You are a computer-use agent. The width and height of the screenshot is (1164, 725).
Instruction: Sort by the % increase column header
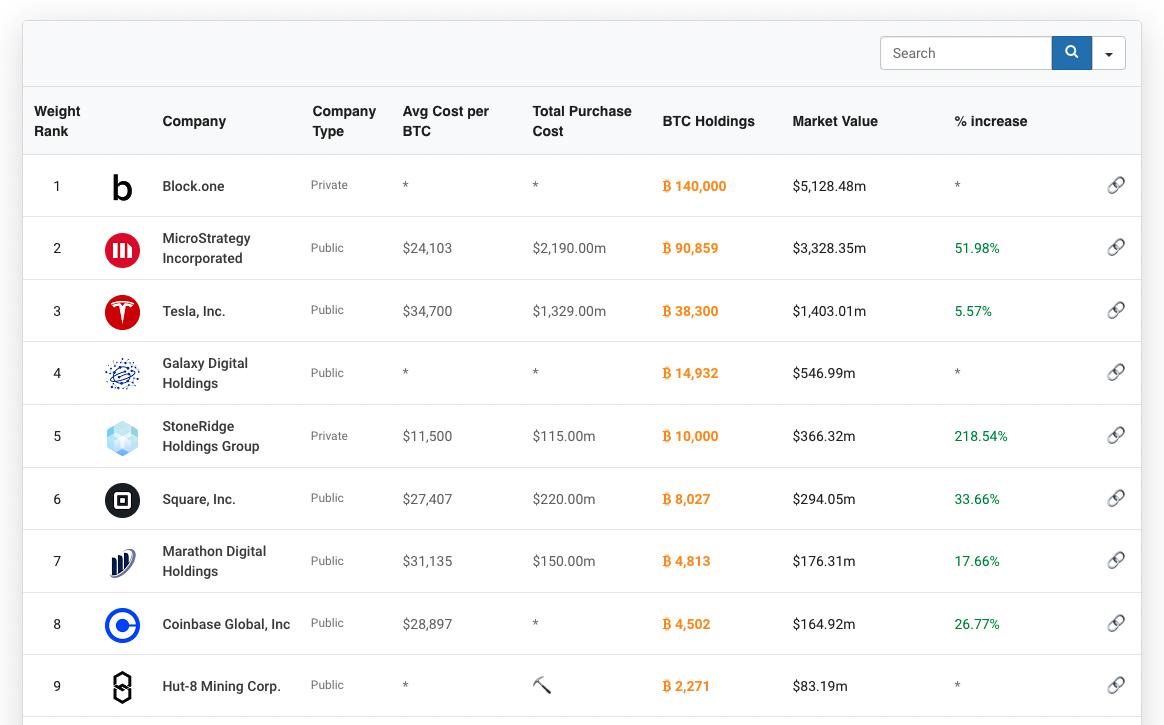(991, 121)
